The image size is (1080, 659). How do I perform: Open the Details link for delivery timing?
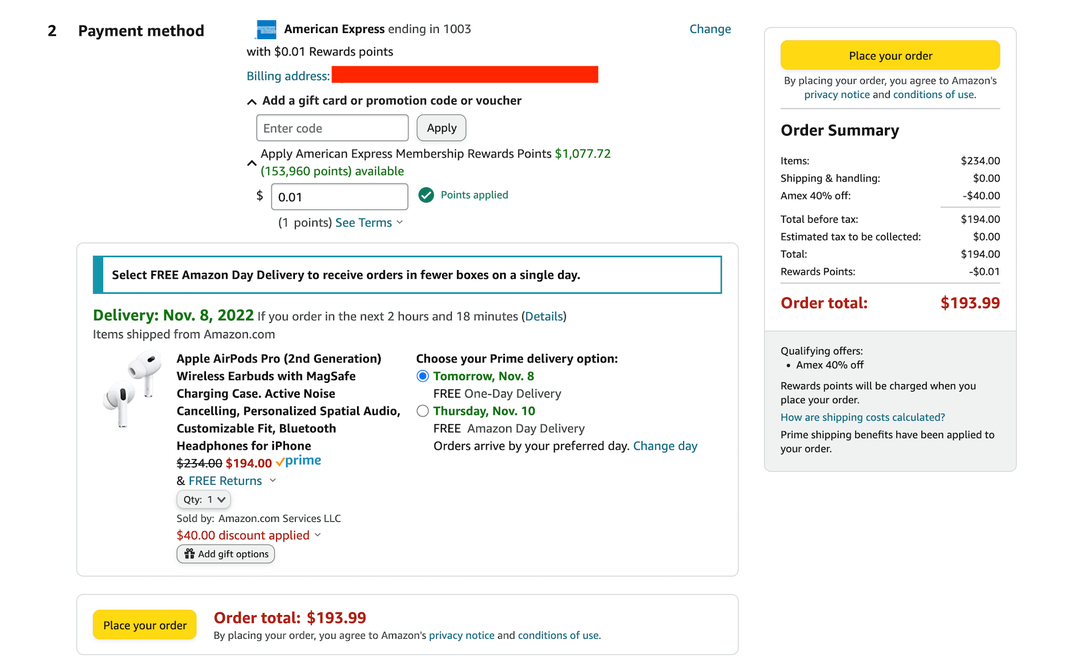pos(544,316)
